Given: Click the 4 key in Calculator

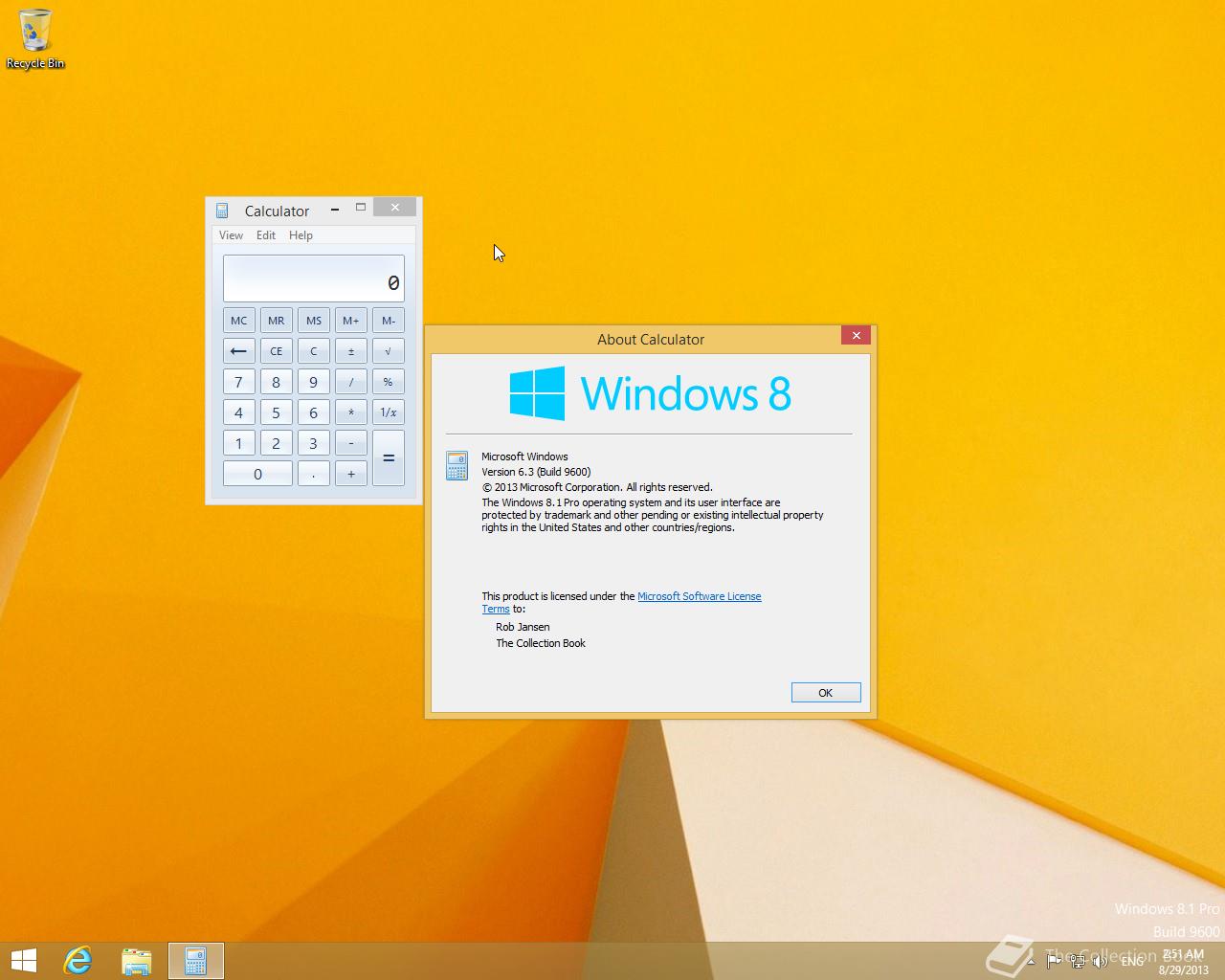Looking at the screenshot, I should pos(239,412).
